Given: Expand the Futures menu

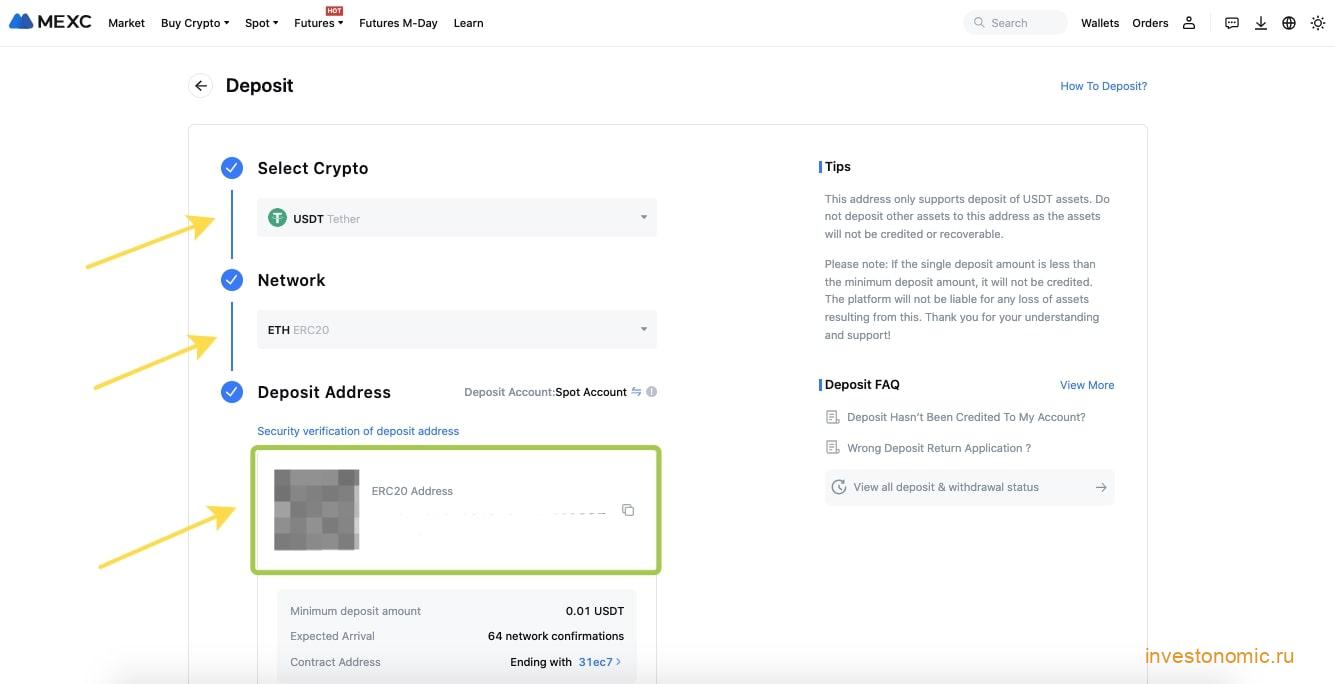Looking at the screenshot, I should [x=319, y=23].
